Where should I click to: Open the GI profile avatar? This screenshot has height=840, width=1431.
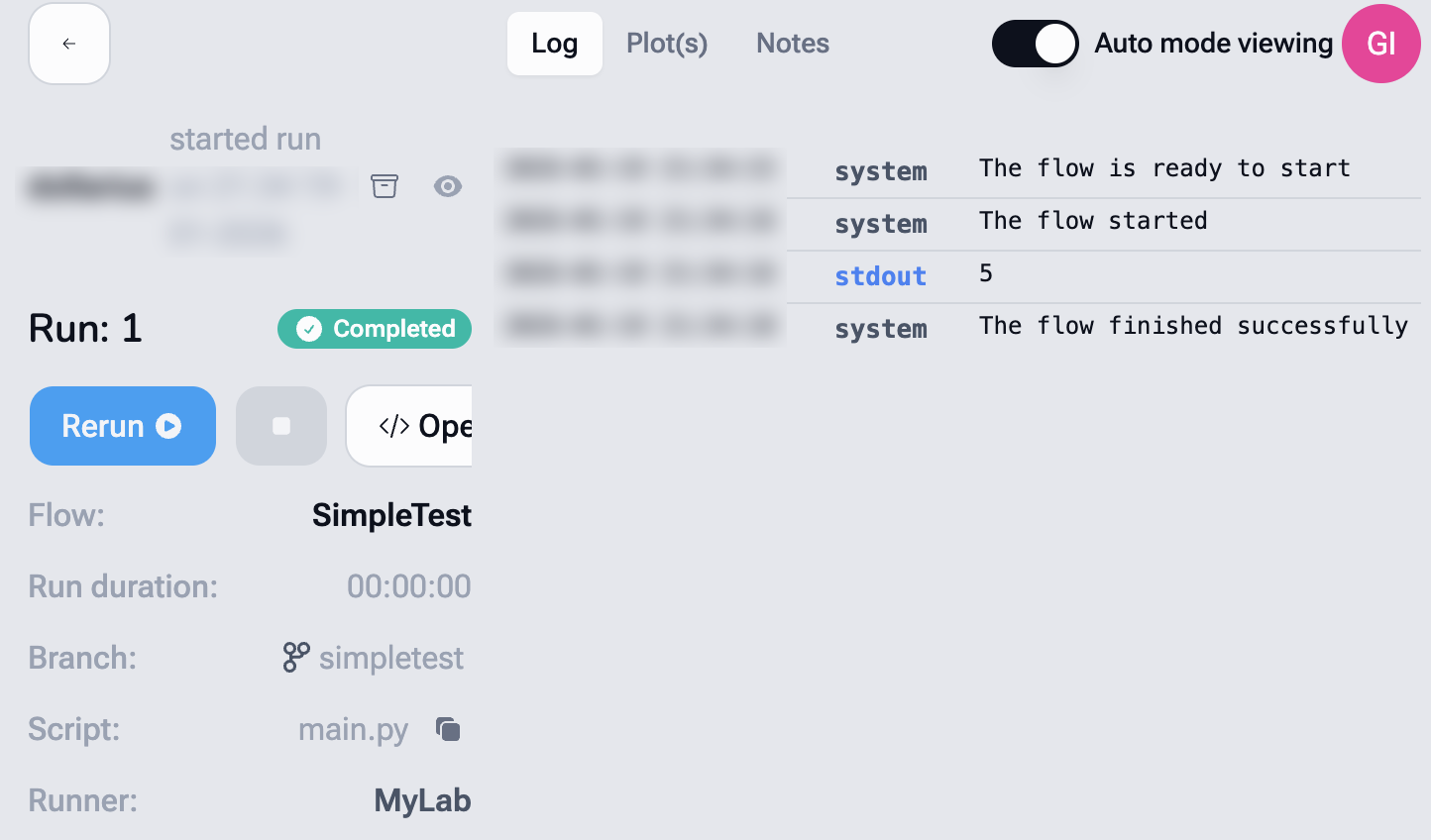point(1380,44)
